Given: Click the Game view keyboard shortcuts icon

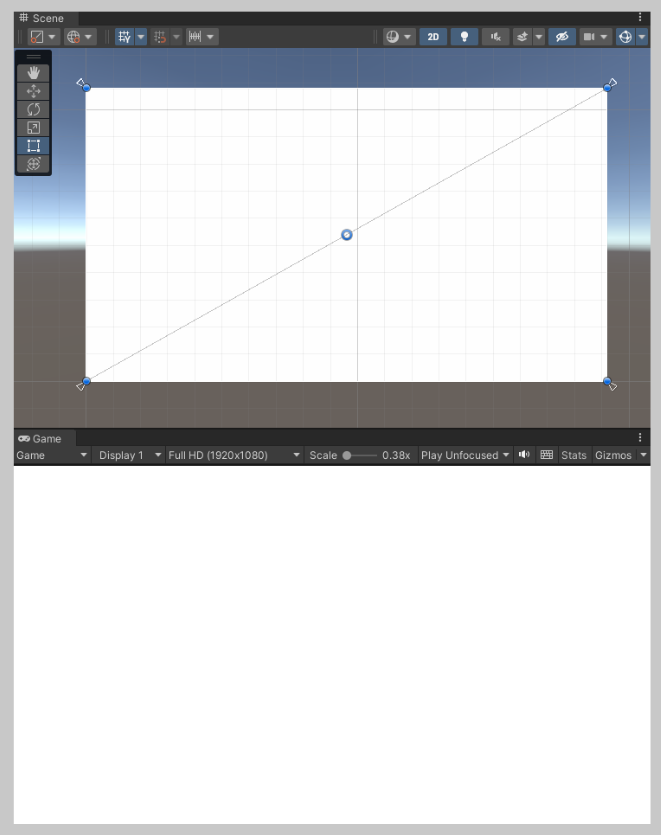Looking at the screenshot, I should coord(546,454).
